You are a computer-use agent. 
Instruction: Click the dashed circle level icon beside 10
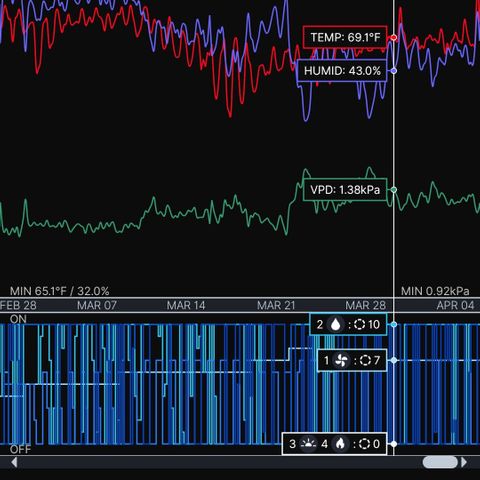359,324
